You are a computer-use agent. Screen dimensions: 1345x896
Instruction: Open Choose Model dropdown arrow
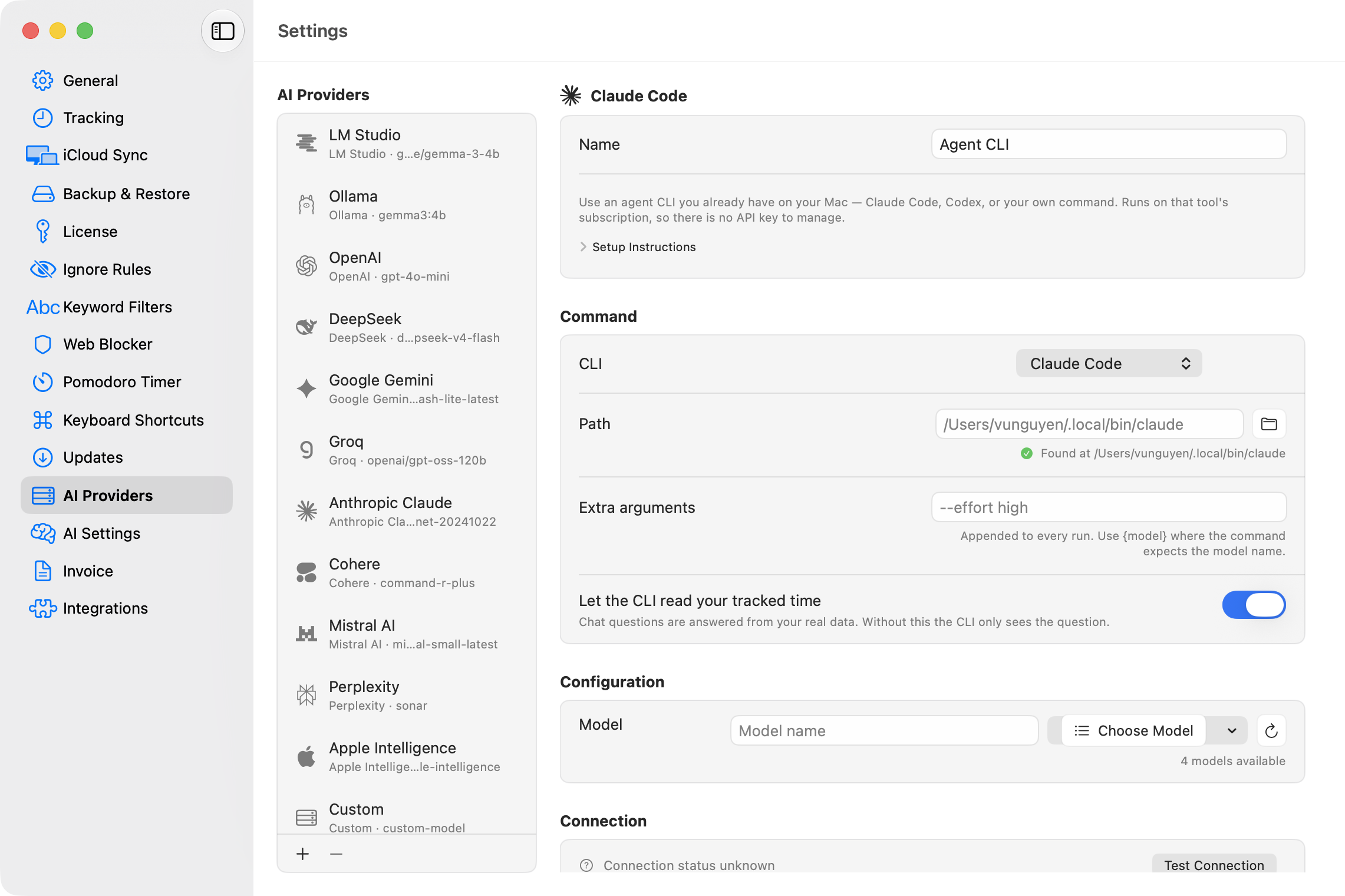pos(1231,731)
